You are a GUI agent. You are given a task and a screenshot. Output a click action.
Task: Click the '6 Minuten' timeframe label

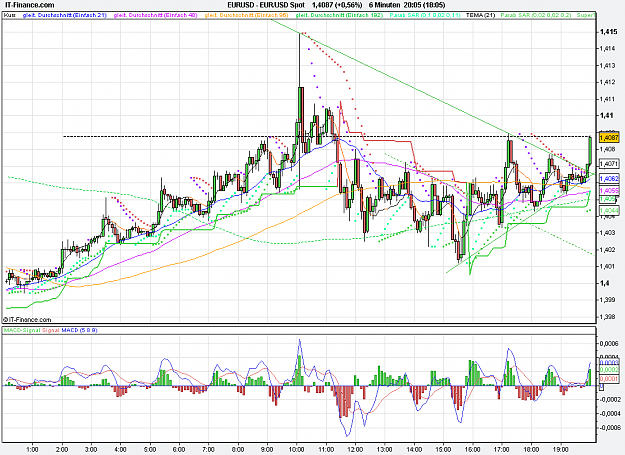click(384, 5)
